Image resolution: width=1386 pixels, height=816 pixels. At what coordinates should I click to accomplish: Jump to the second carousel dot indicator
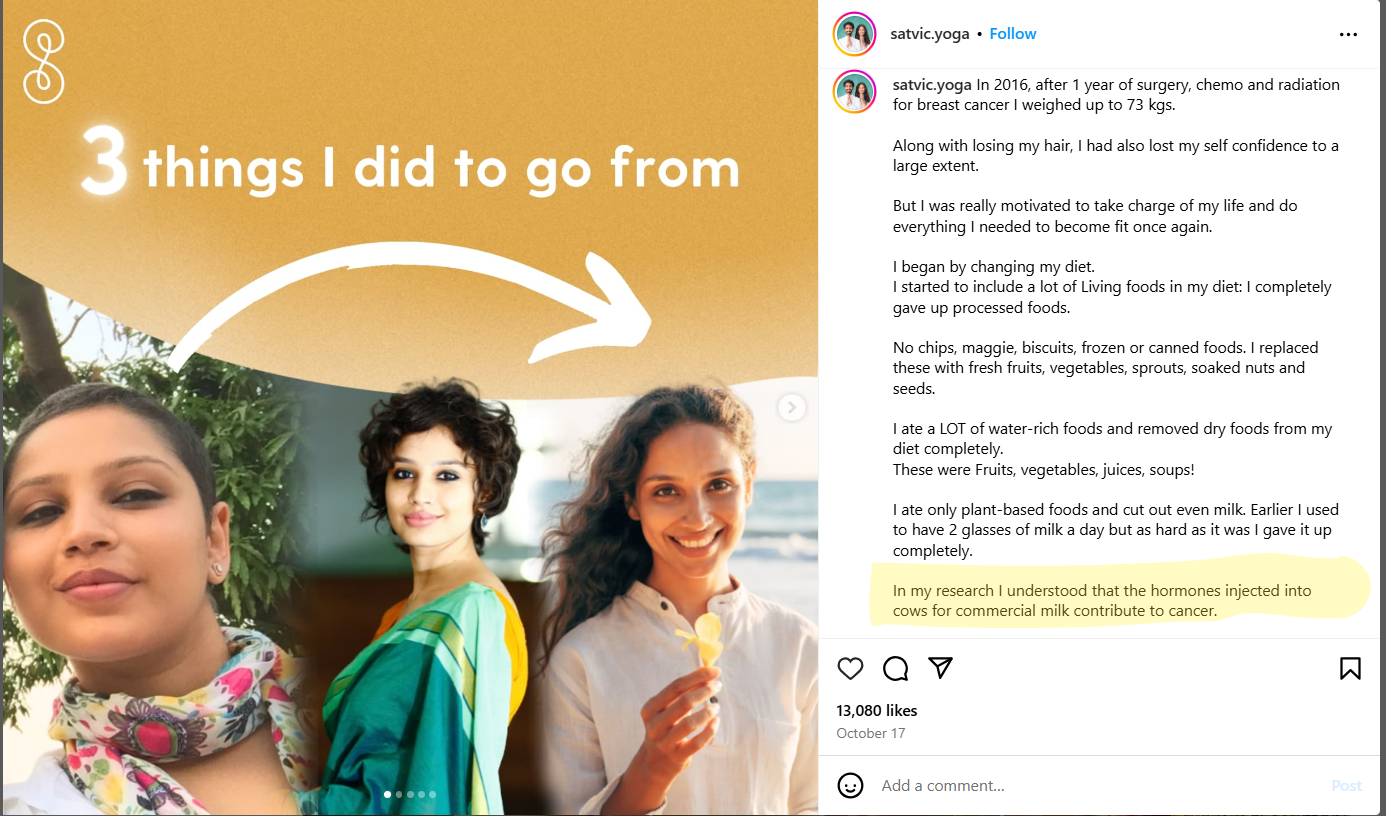(x=399, y=795)
